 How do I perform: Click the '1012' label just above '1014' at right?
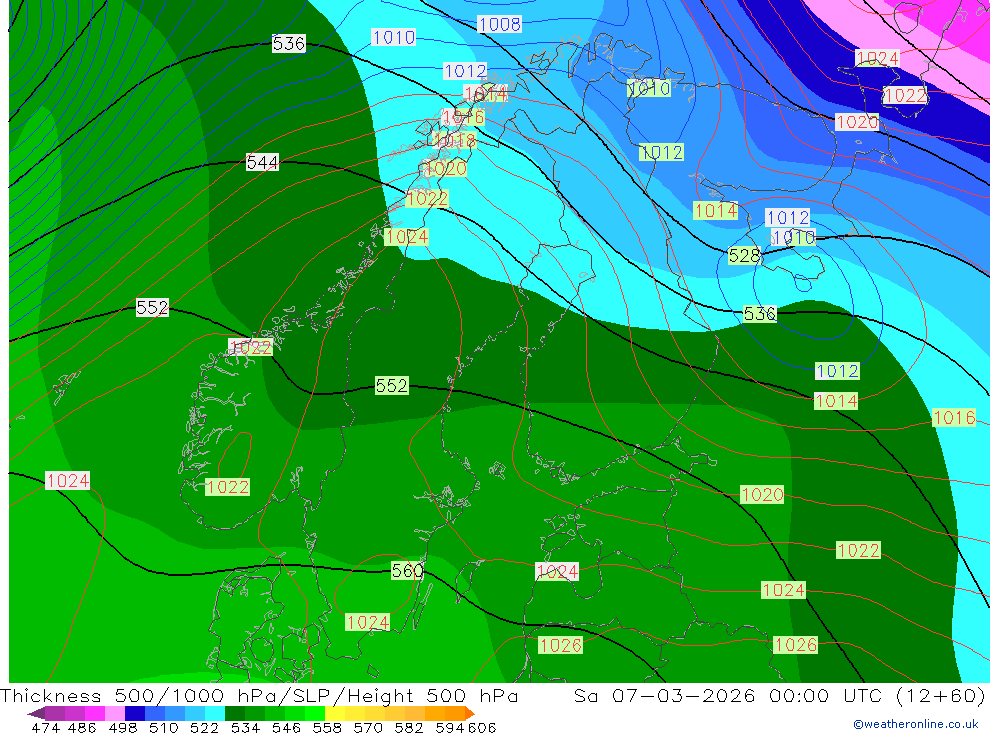tap(837, 371)
